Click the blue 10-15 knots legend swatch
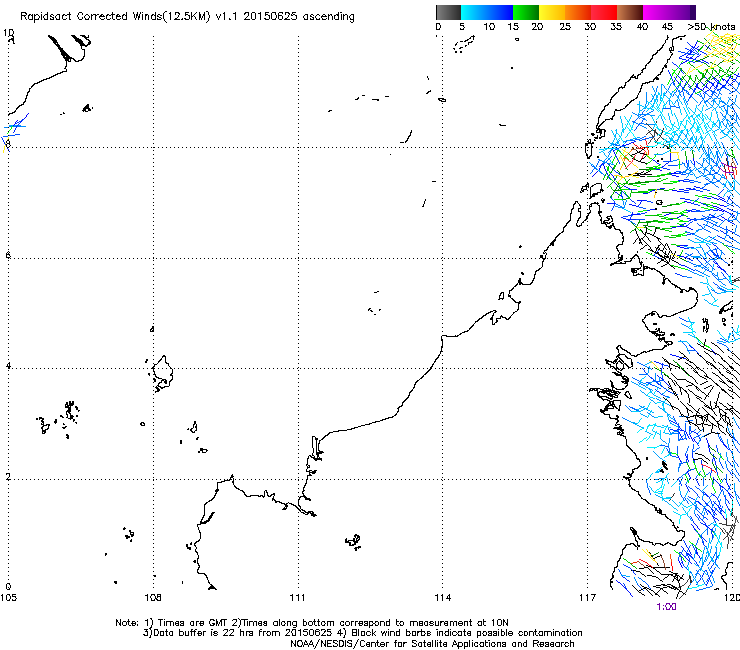This screenshot has width=740, height=650. 500,12
